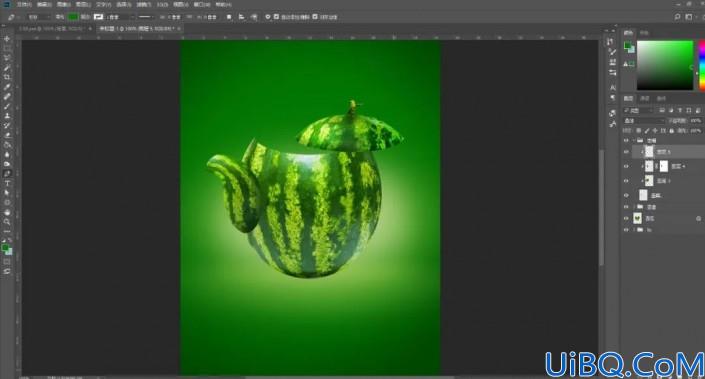Select the Pen tool in toolbar

[7, 174]
